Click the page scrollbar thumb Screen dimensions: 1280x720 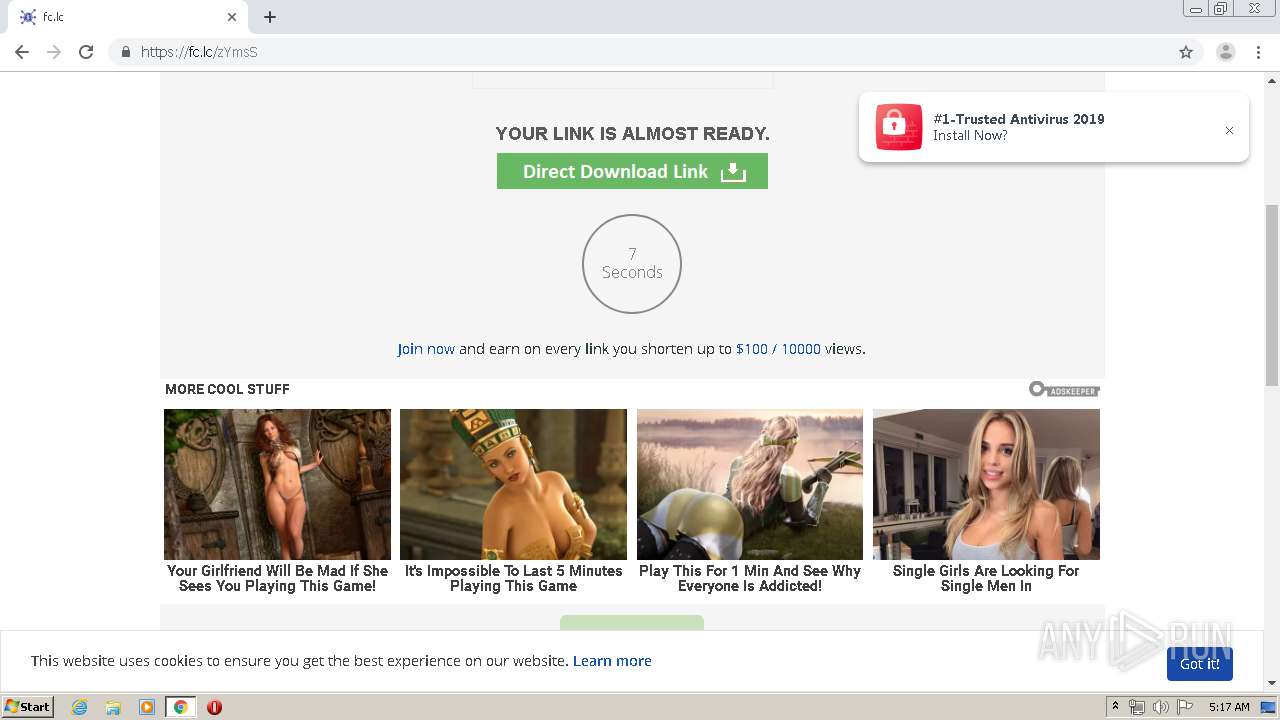pyautogui.click(x=1272, y=294)
